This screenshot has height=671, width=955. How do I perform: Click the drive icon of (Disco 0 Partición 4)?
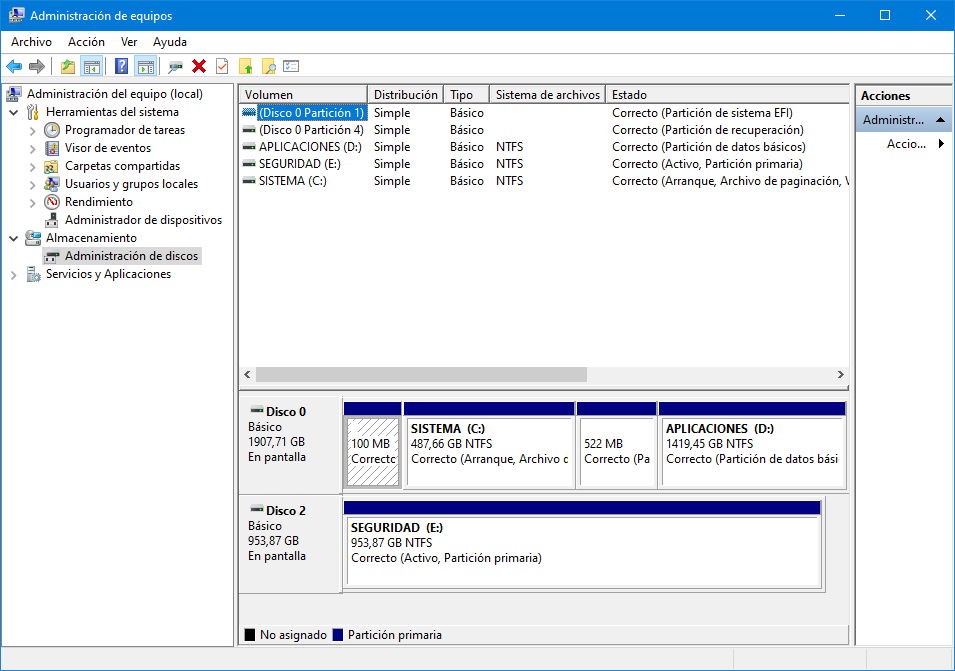click(248, 130)
